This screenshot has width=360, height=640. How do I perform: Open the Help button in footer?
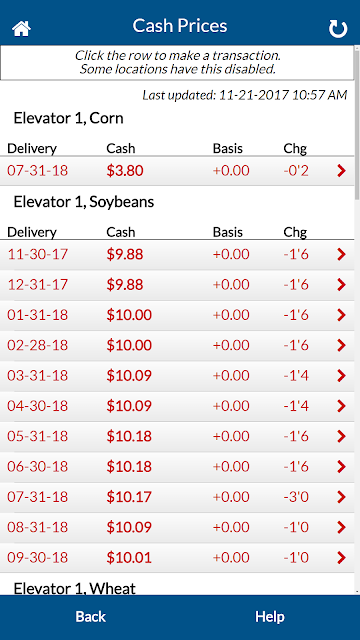coord(270,616)
